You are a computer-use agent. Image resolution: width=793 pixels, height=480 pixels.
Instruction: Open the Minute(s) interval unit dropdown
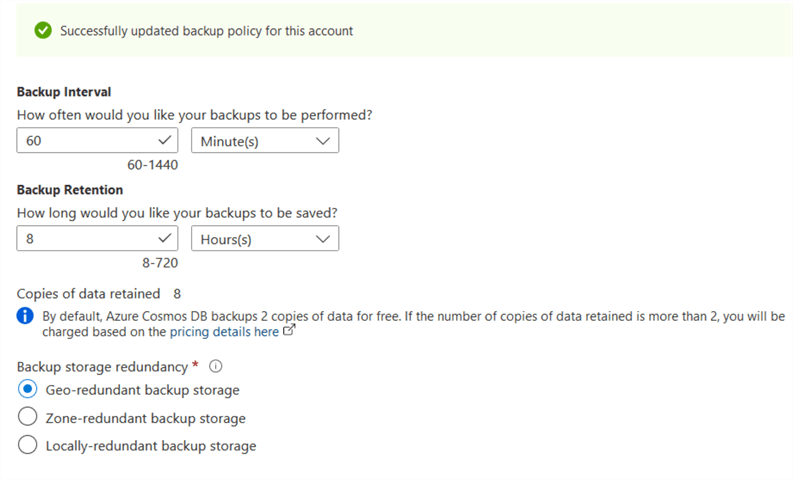pos(264,141)
